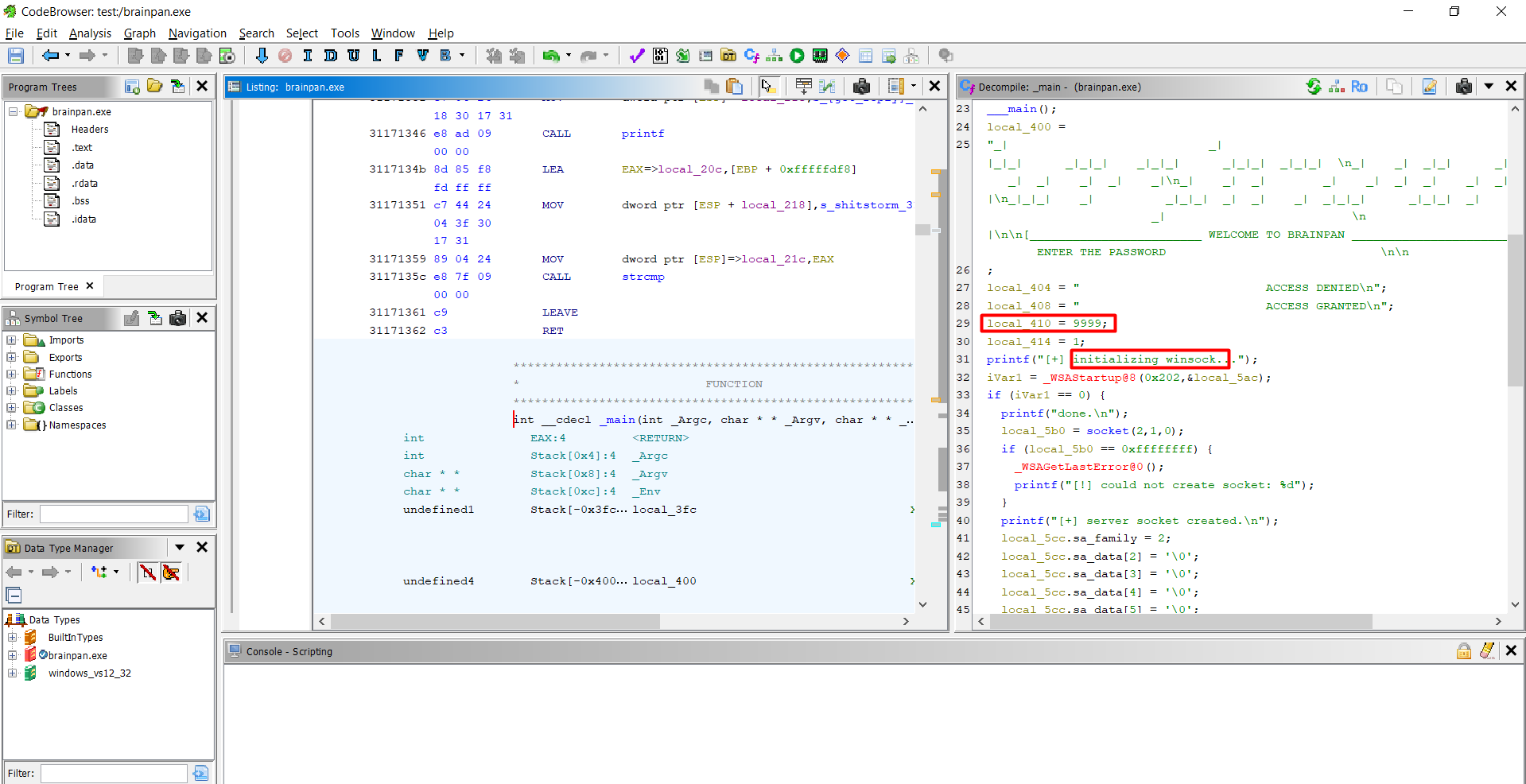Take a snapshot of the Listing view
This screenshot has height=784, width=1526.
[861, 87]
